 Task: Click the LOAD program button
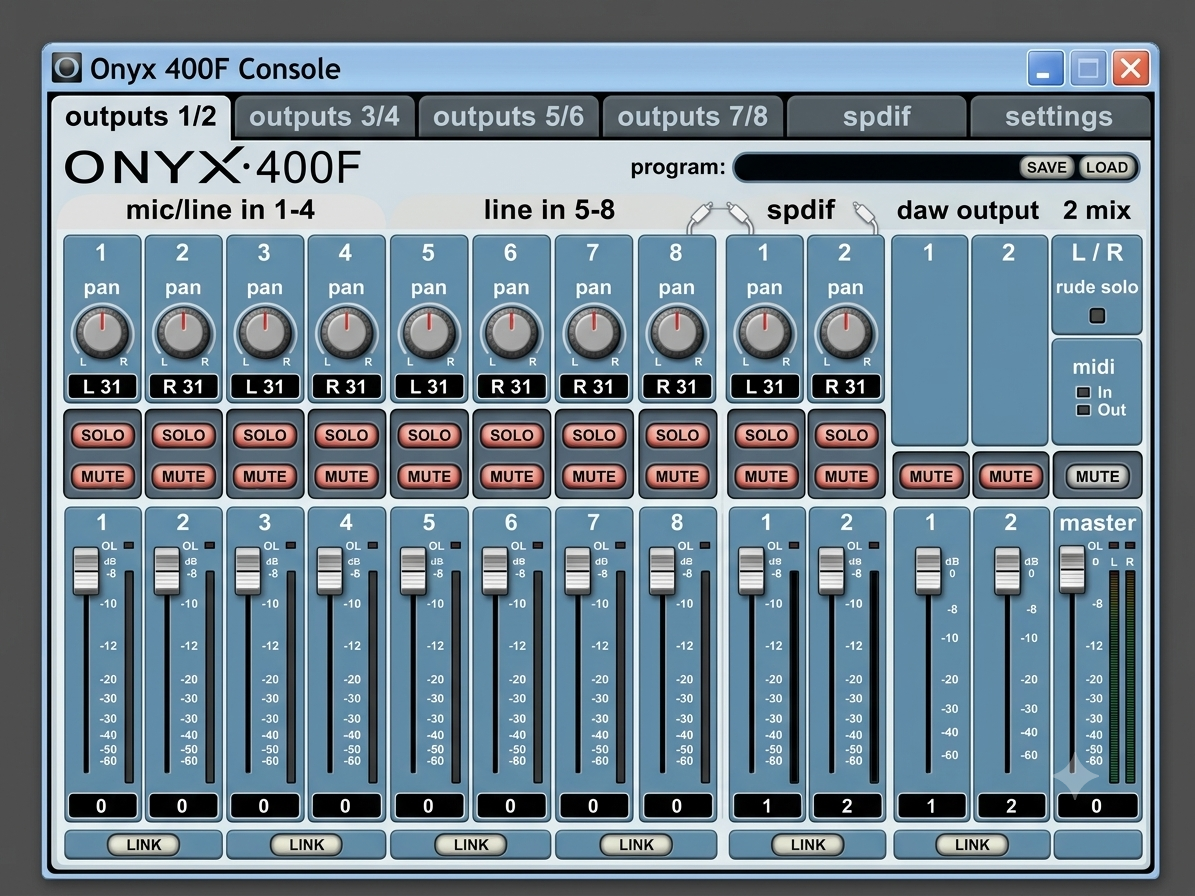(1107, 168)
